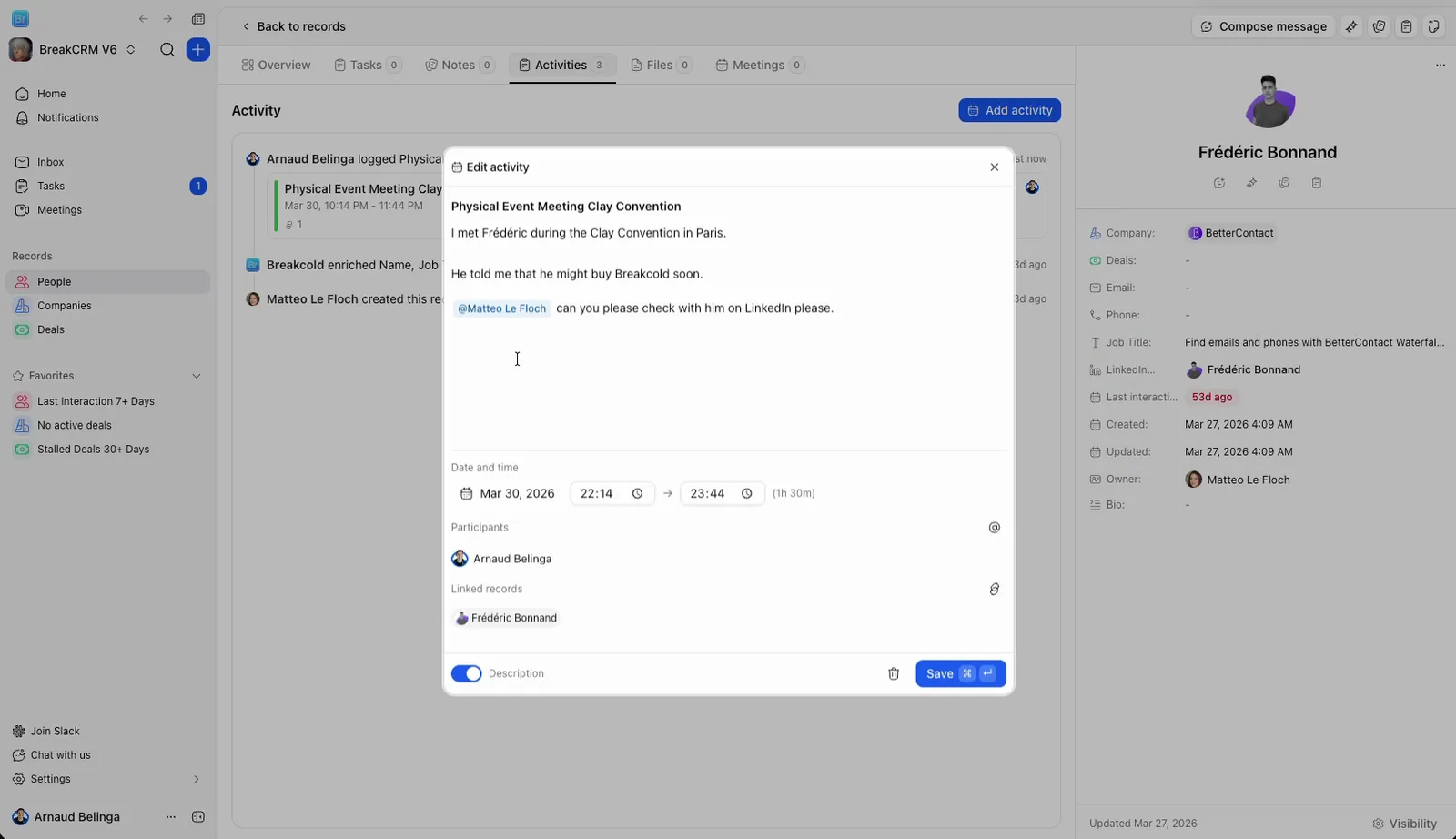
Task: Navigate forward with right arrow icon
Action: tap(167, 19)
